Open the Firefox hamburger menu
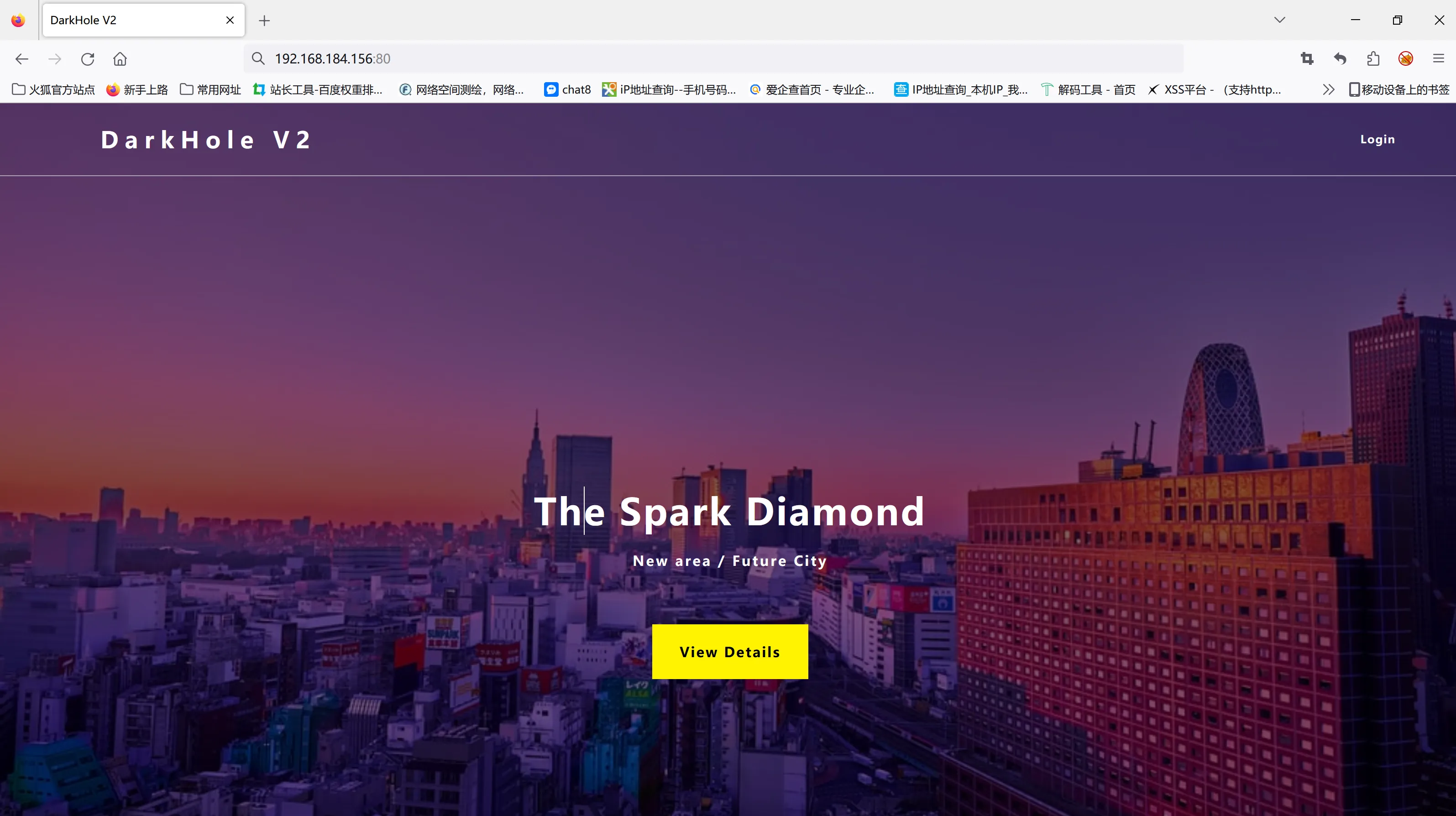Viewport: 1456px width, 816px height. pyautogui.click(x=1439, y=59)
